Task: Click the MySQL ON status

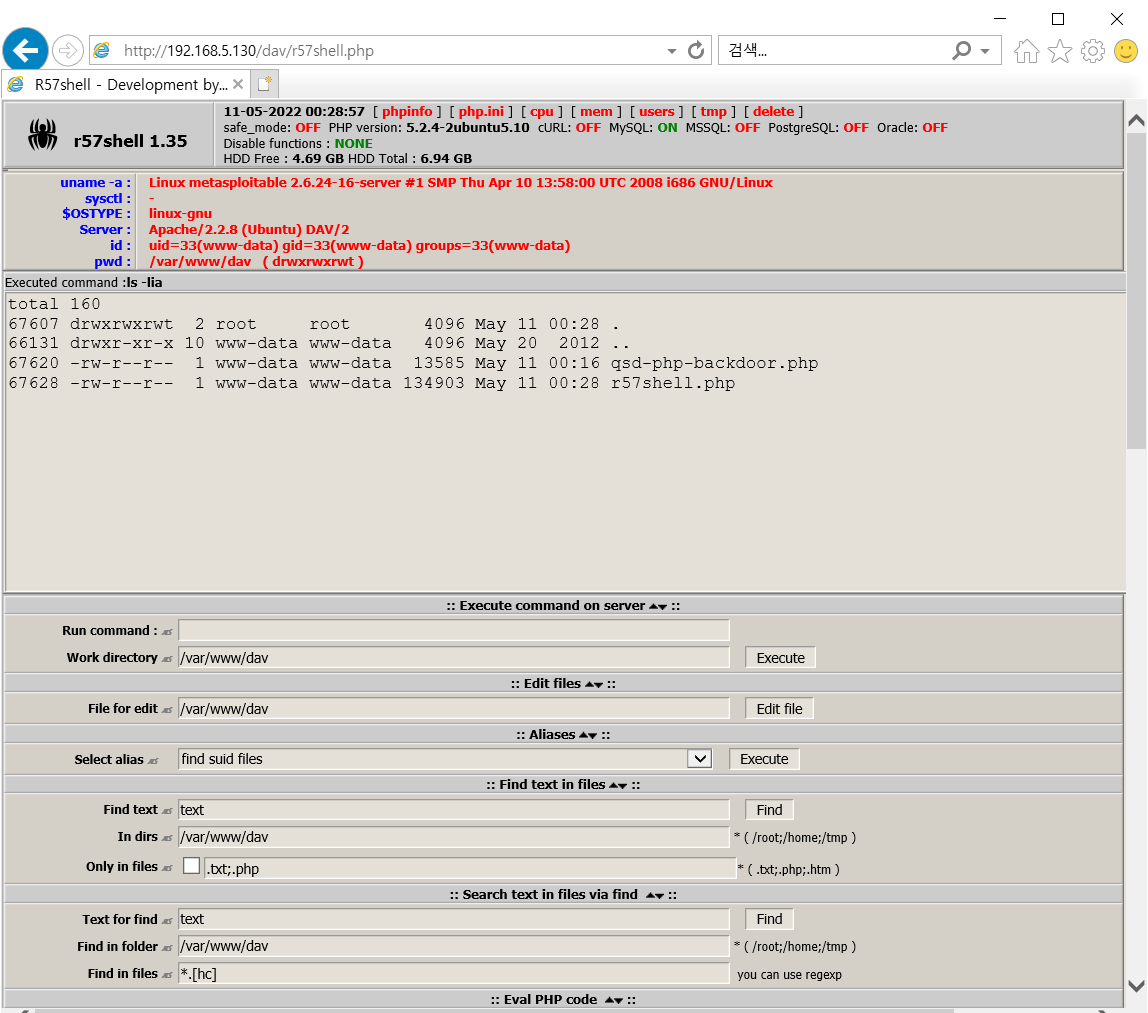Action: point(667,127)
